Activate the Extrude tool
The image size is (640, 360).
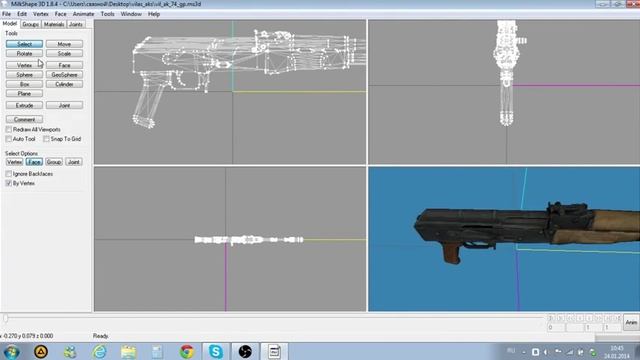[24, 105]
